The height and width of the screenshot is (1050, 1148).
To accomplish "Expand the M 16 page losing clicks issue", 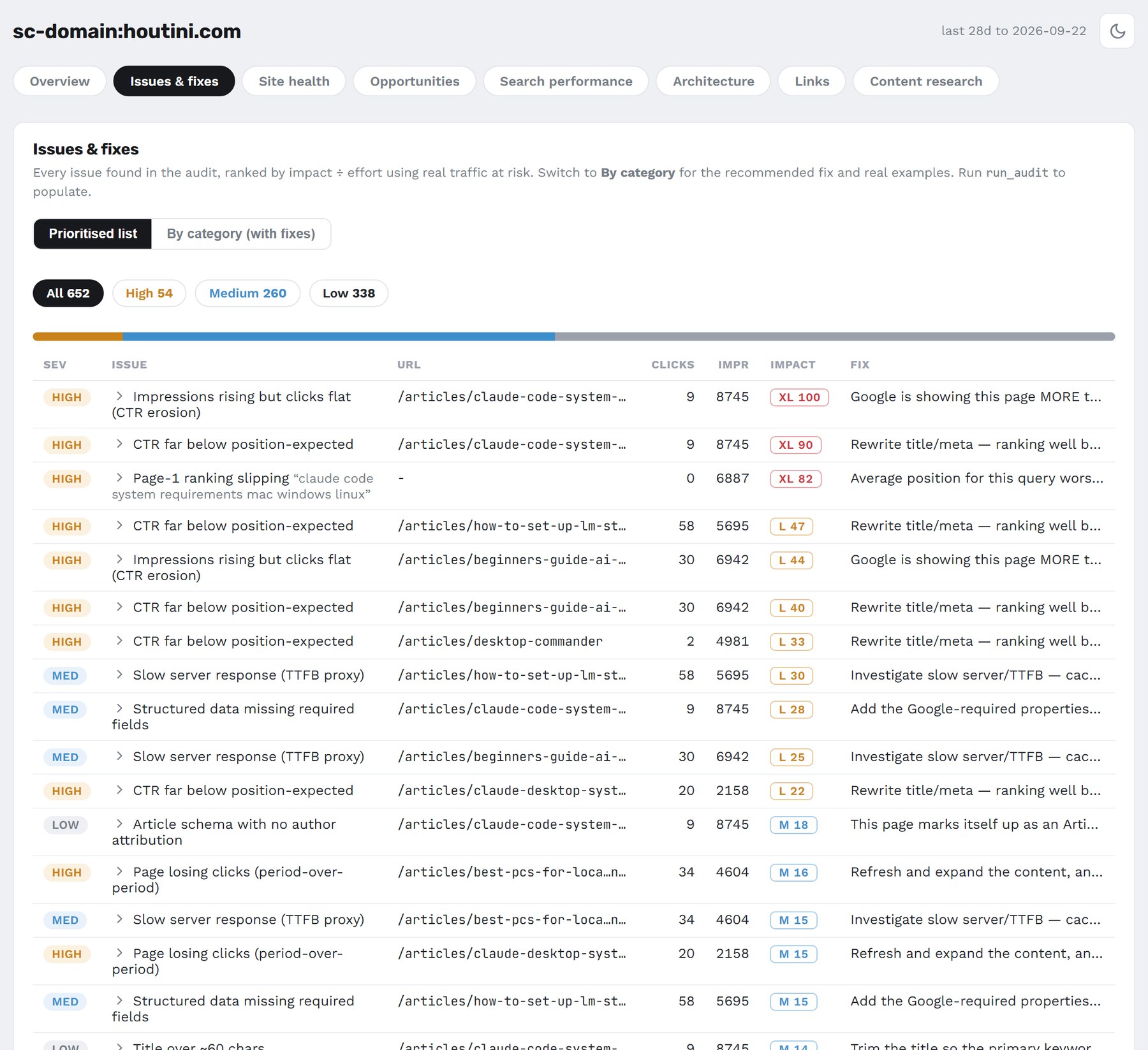I will click(x=119, y=872).
